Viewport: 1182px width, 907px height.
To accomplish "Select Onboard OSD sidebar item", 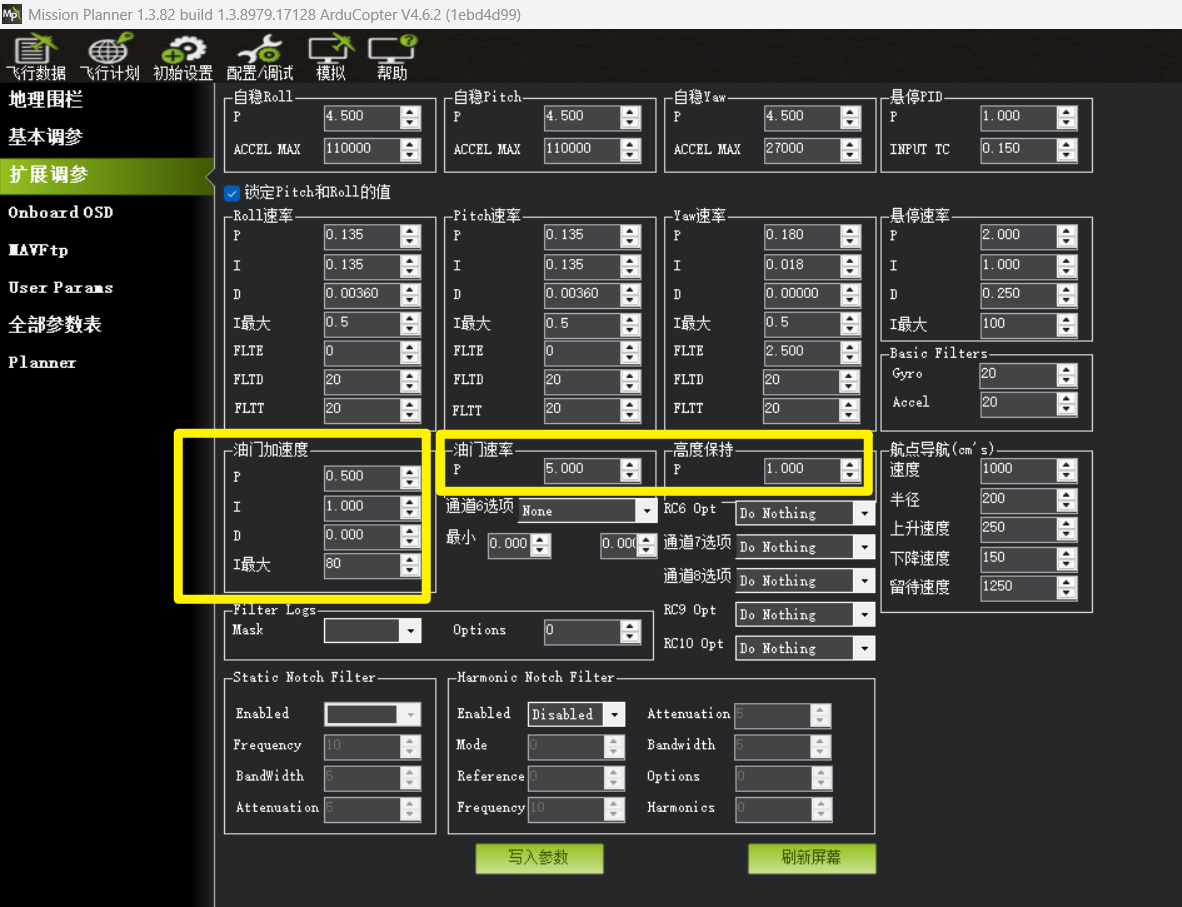I will point(60,212).
